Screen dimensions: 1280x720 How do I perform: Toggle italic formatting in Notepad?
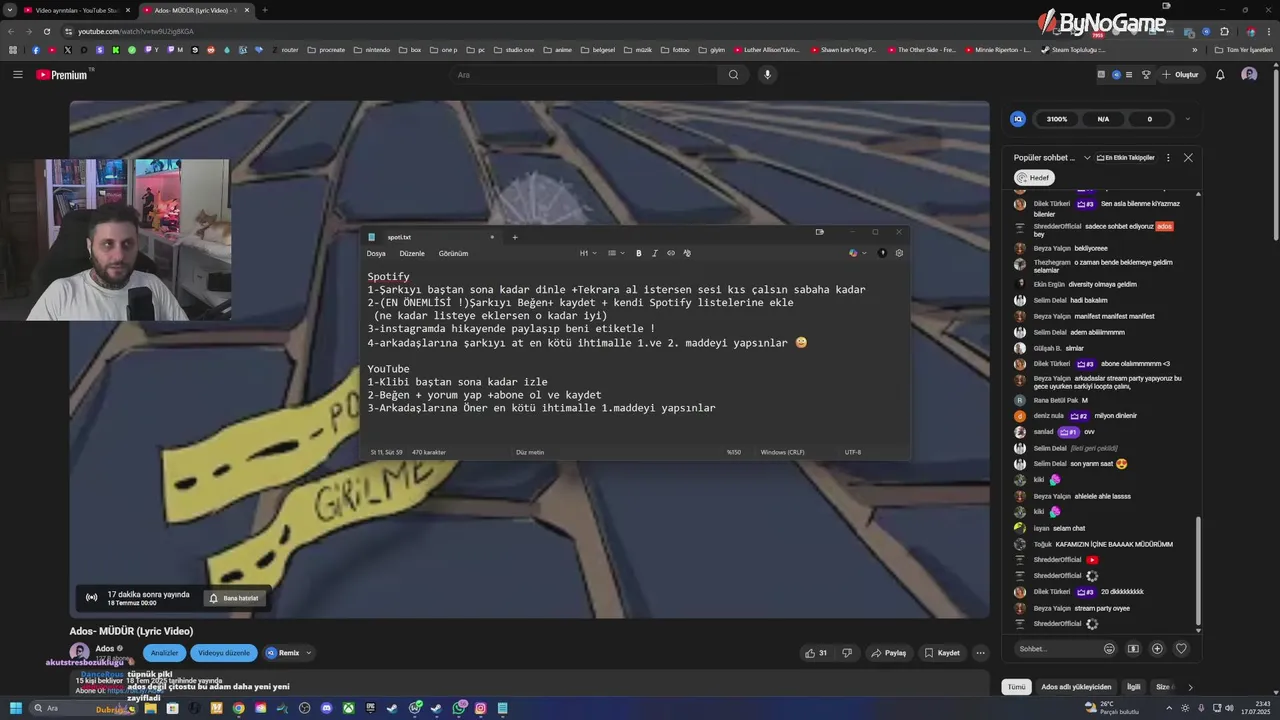tap(654, 253)
